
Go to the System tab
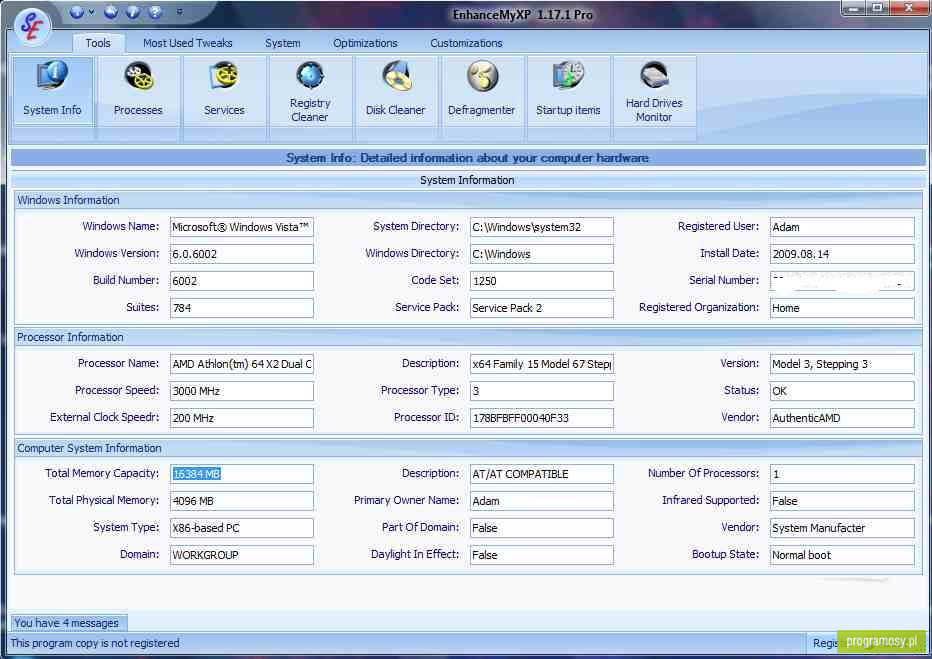282,43
